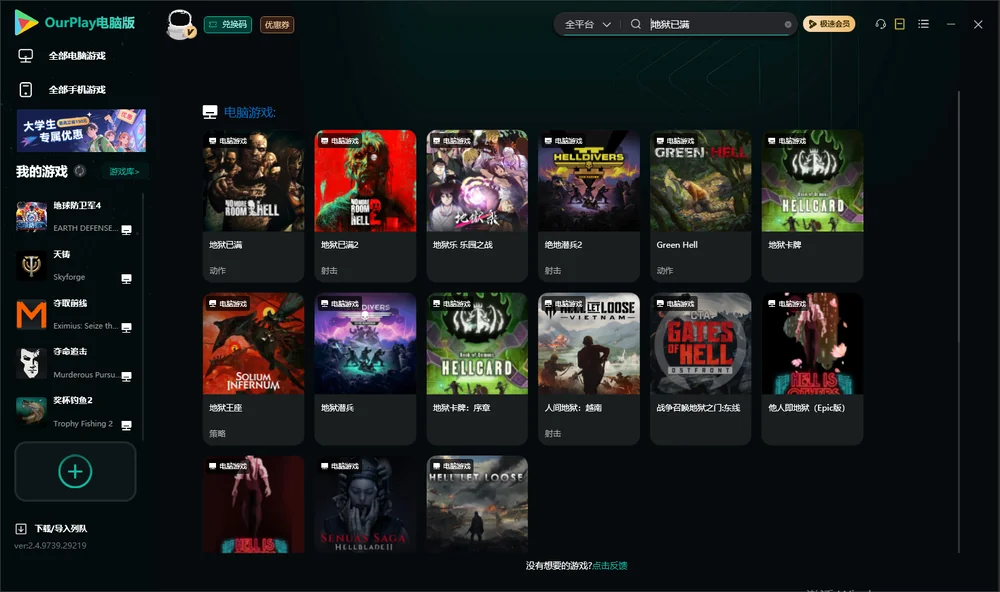
Task: Click PC icon beside Eximius
Action: pyautogui.click(x=126, y=327)
